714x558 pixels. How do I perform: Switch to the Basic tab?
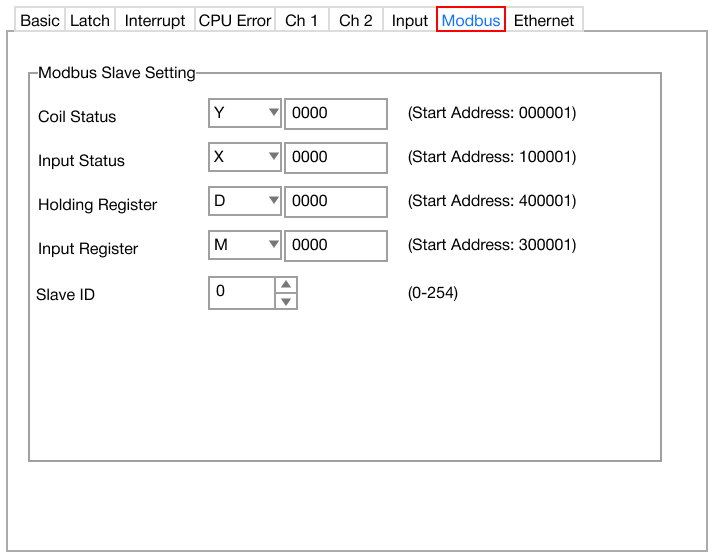click(x=40, y=20)
